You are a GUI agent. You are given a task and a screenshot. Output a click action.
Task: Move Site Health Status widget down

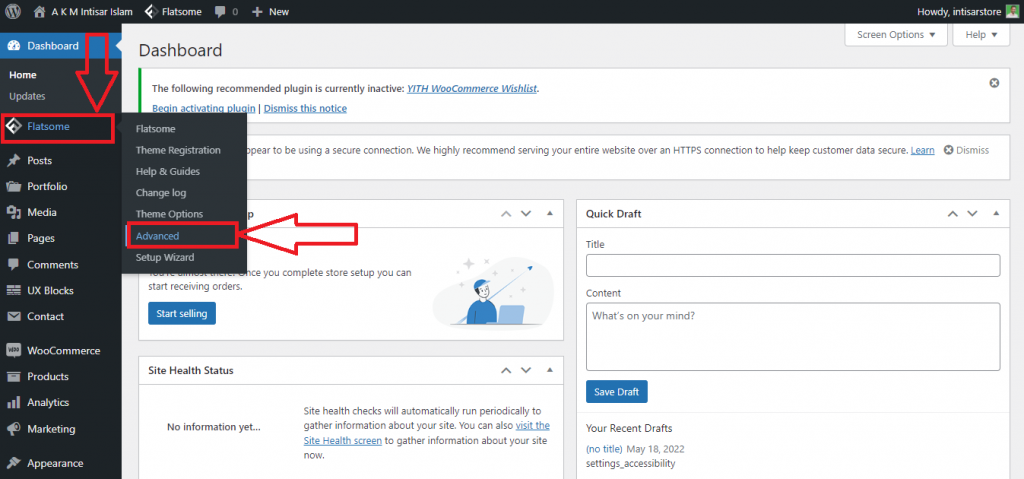click(526, 371)
